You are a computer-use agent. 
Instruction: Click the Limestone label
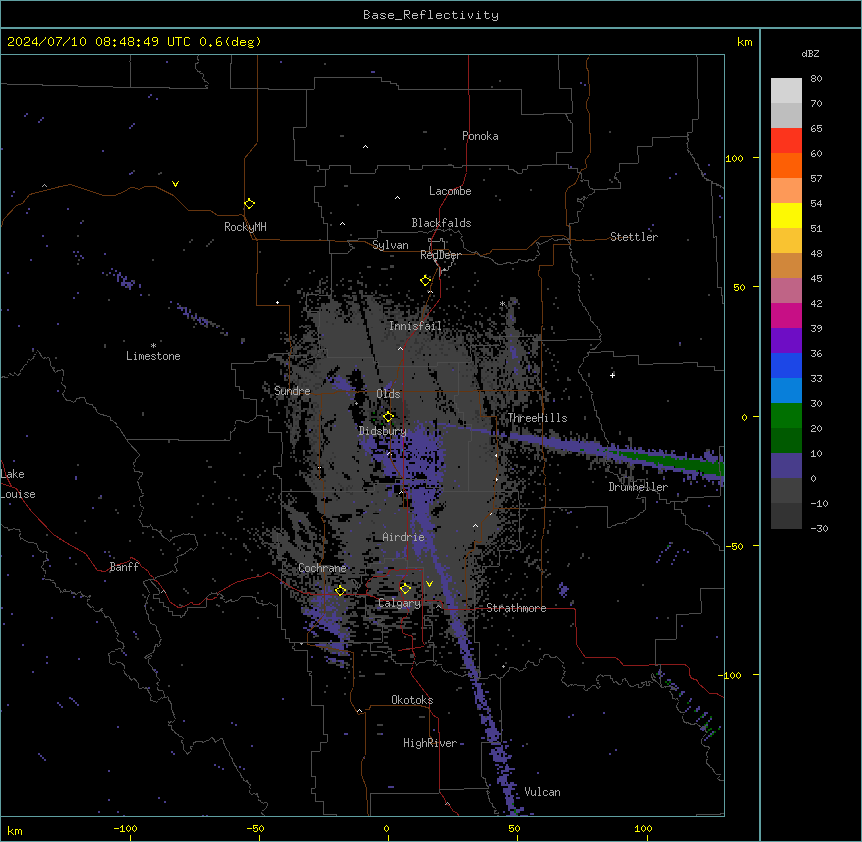[153, 356]
